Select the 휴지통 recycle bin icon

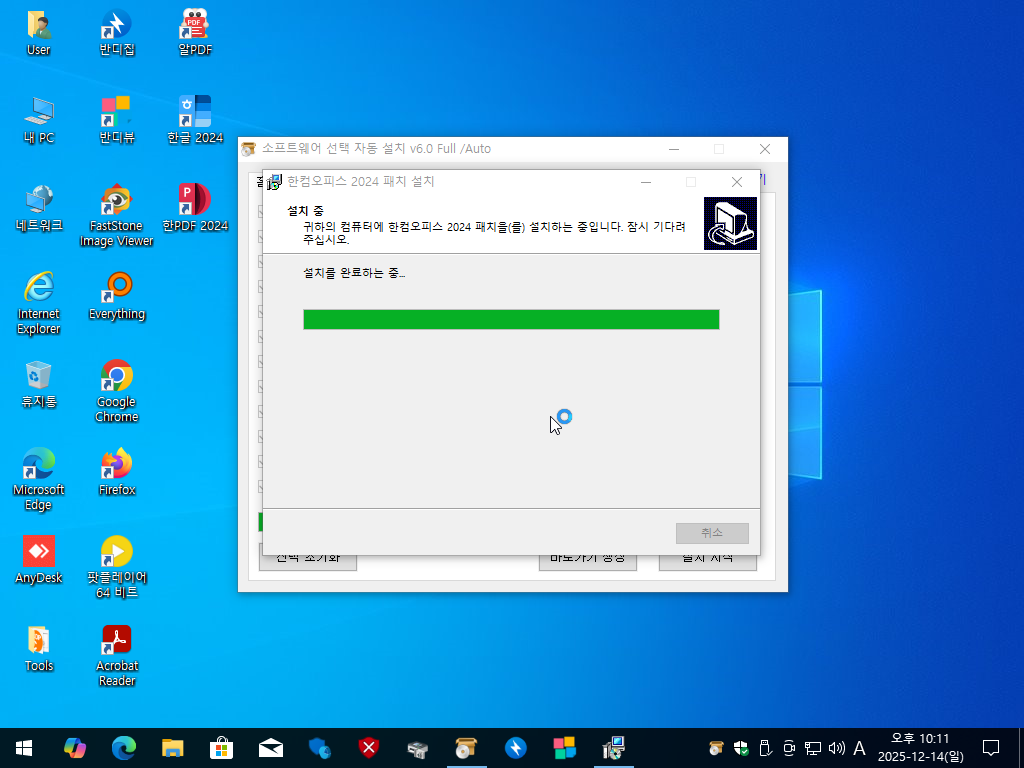tap(39, 385)
